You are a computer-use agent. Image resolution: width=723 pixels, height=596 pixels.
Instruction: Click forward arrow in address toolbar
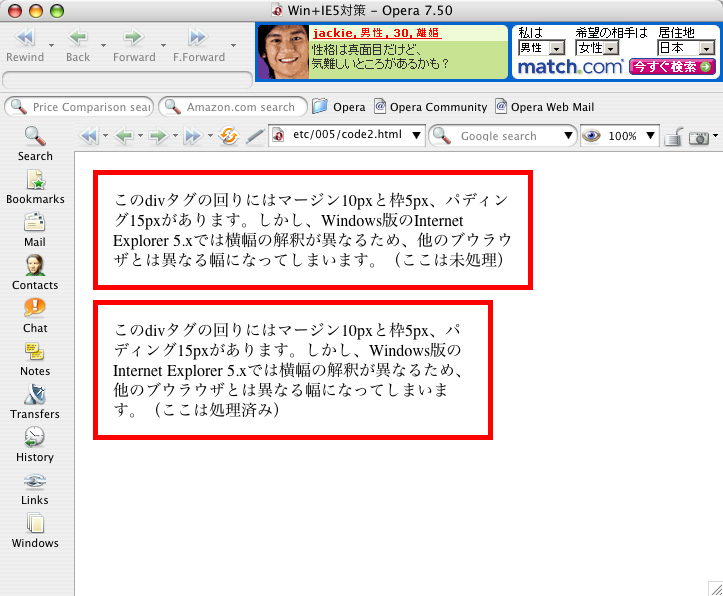[158, 136]
